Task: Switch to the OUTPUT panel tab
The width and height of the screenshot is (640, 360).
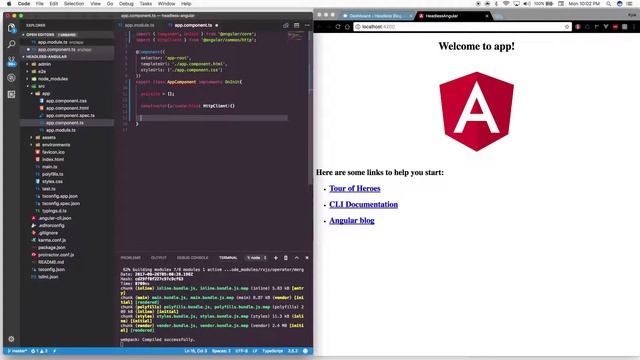Action: (x=159, y=258)
